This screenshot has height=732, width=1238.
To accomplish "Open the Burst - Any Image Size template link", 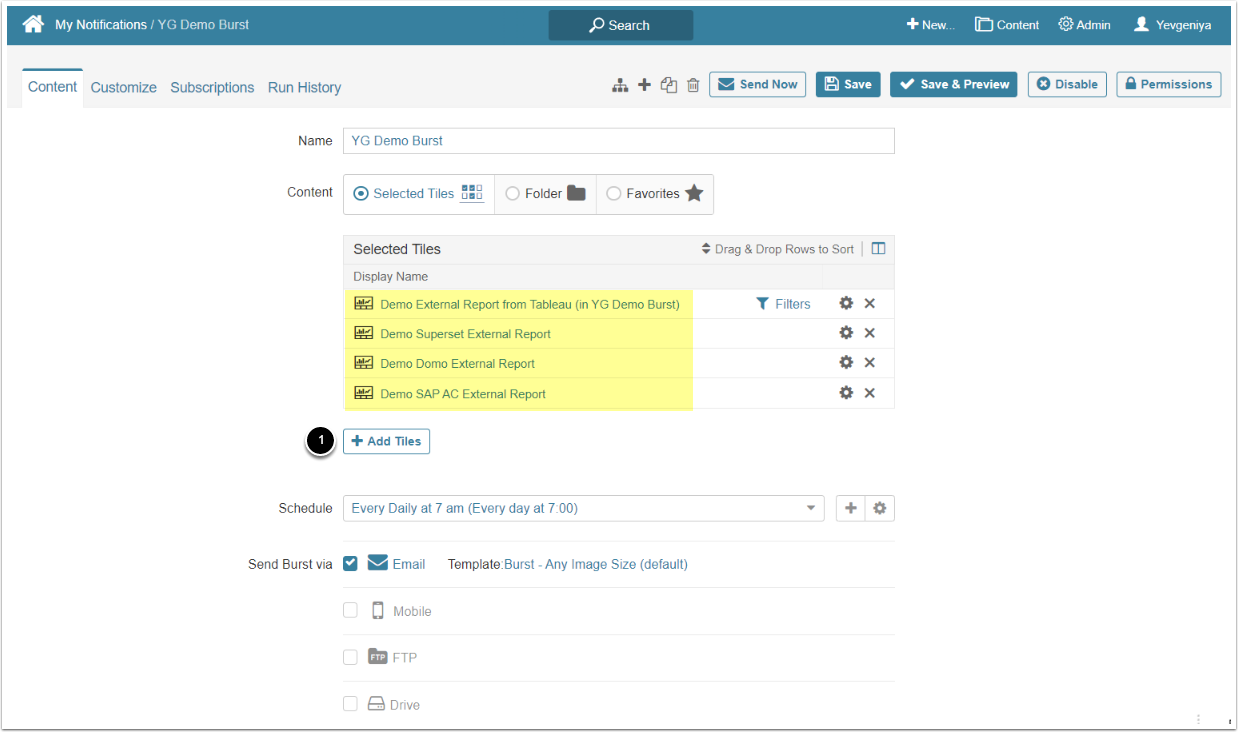I will (596, 564).
